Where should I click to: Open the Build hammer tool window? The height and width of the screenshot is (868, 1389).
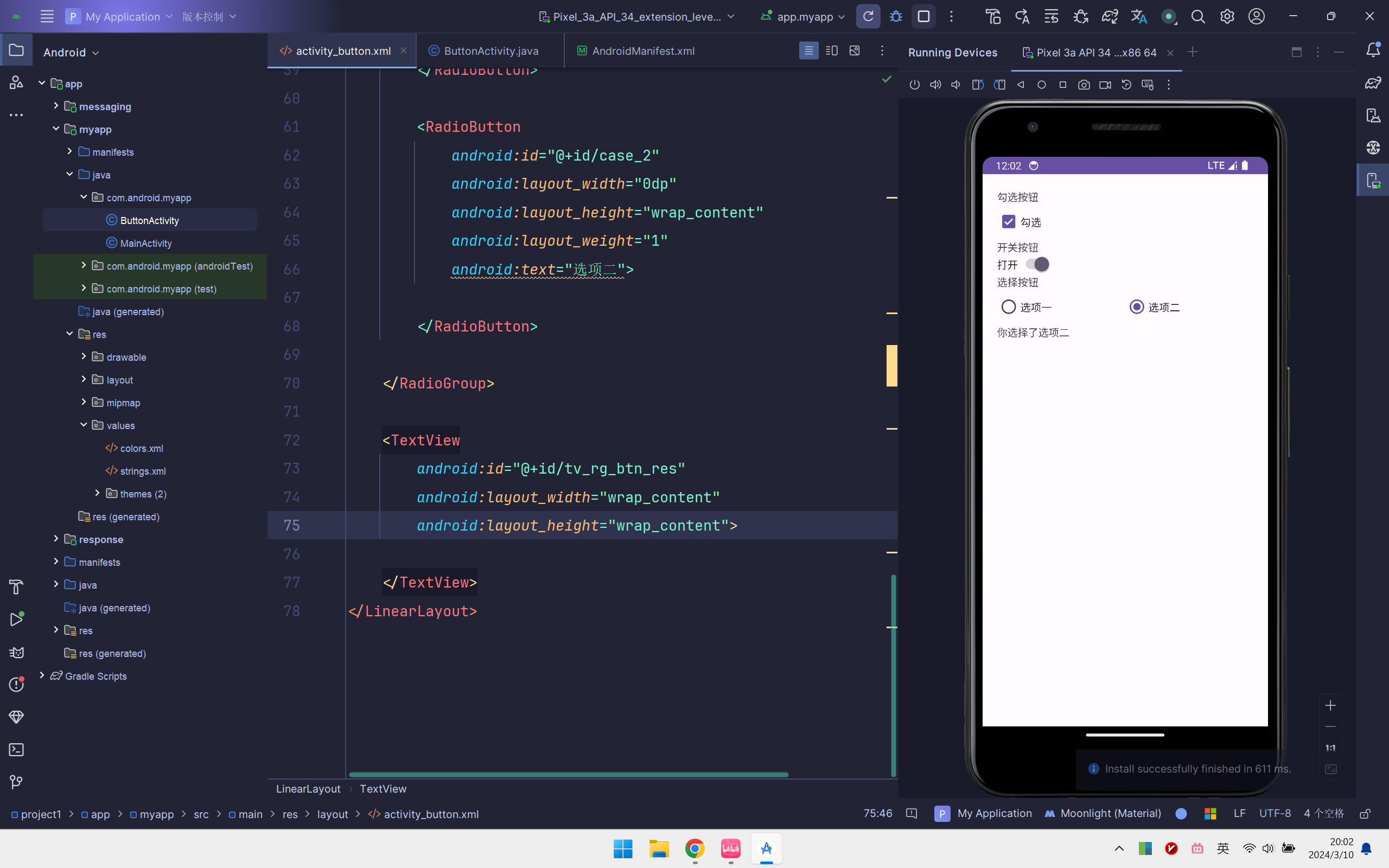16,586
